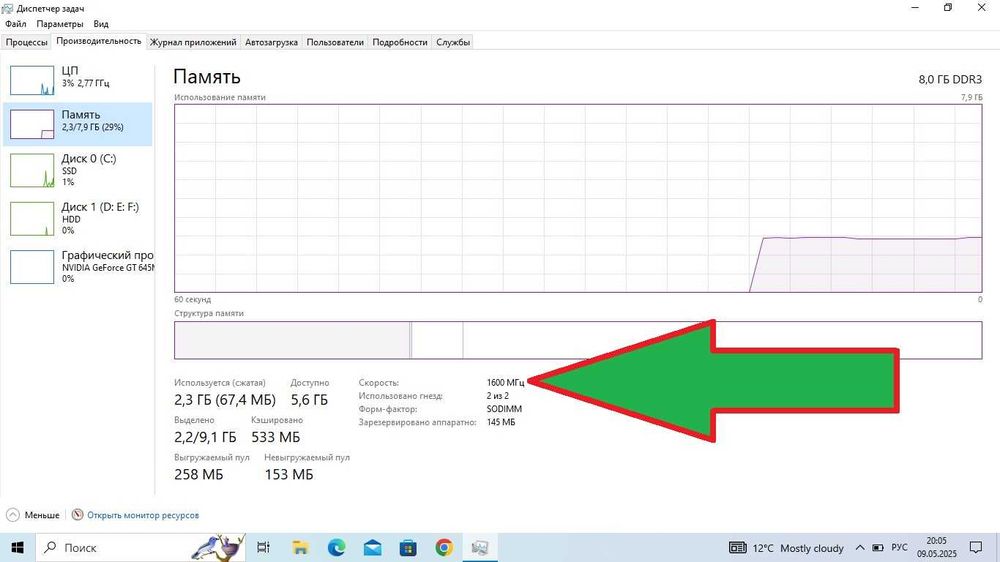Screen dimensions: 1000x562
Task: Click the '258 МБ' paged pool value
Action: pos(198,475)
